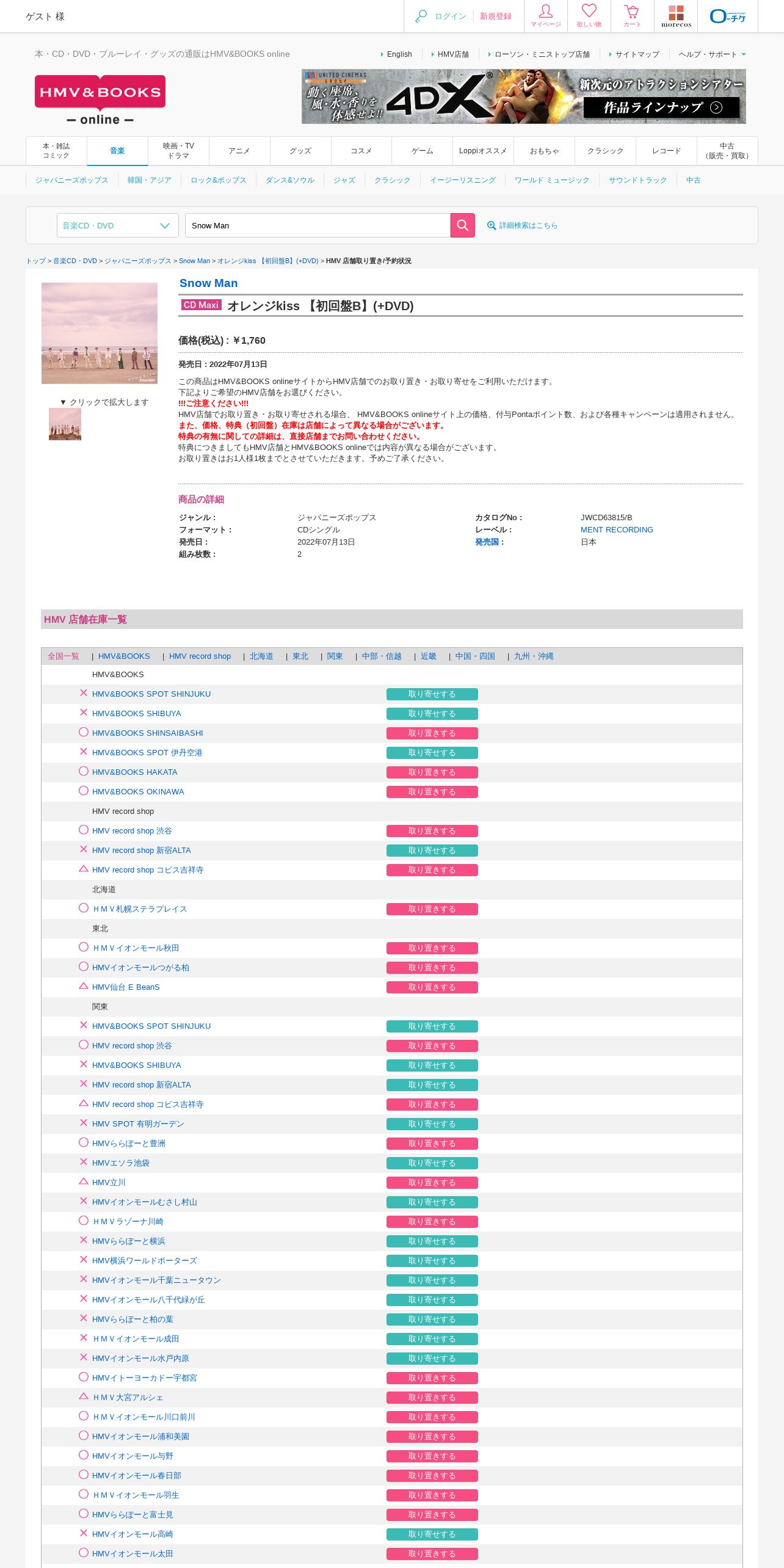Click the English language link
The image size is (784, 1568).
[399, 54]
